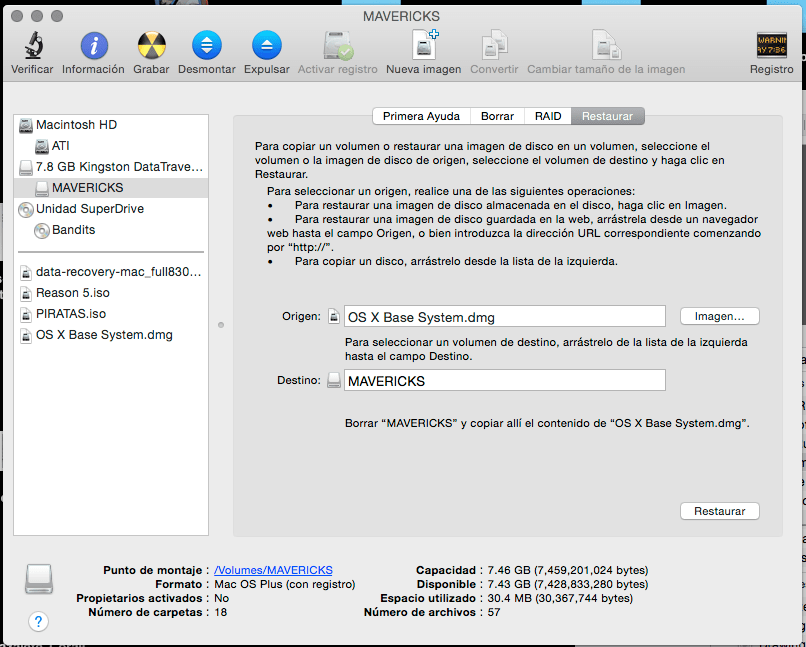The width and height of the screenshot is (806, 647).
Task: Click the Destino text field
Action: 504,381
